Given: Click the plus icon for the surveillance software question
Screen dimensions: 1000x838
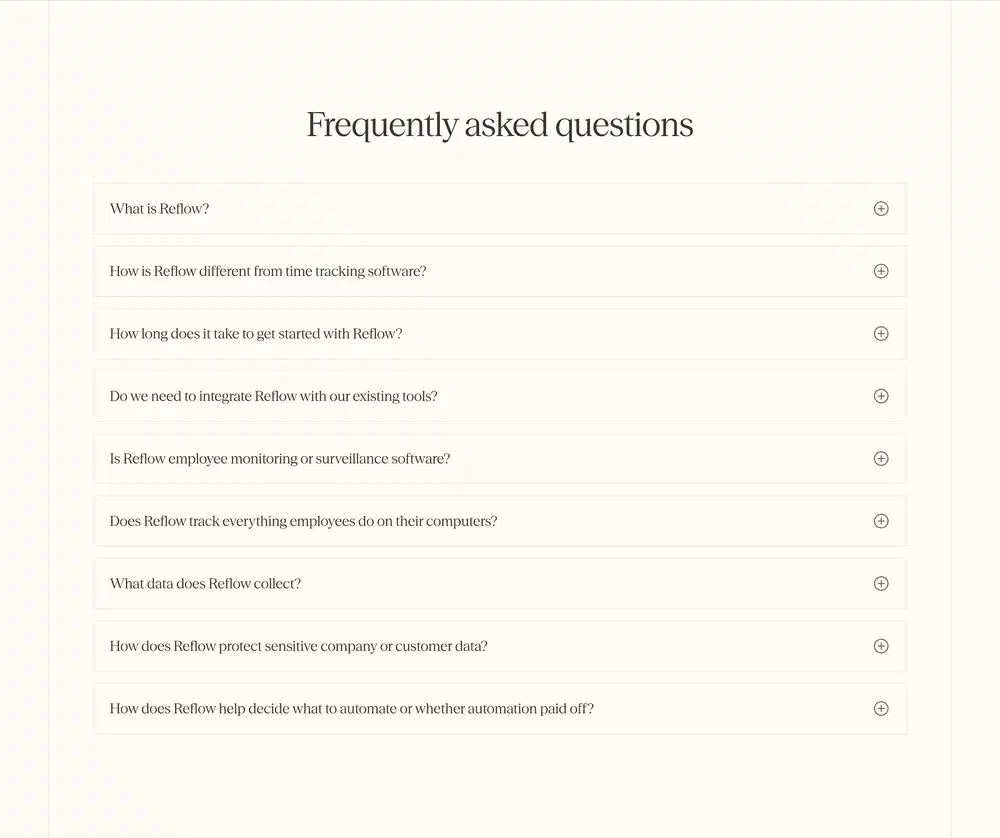Looking at the screenshot, I should [881, 458].
